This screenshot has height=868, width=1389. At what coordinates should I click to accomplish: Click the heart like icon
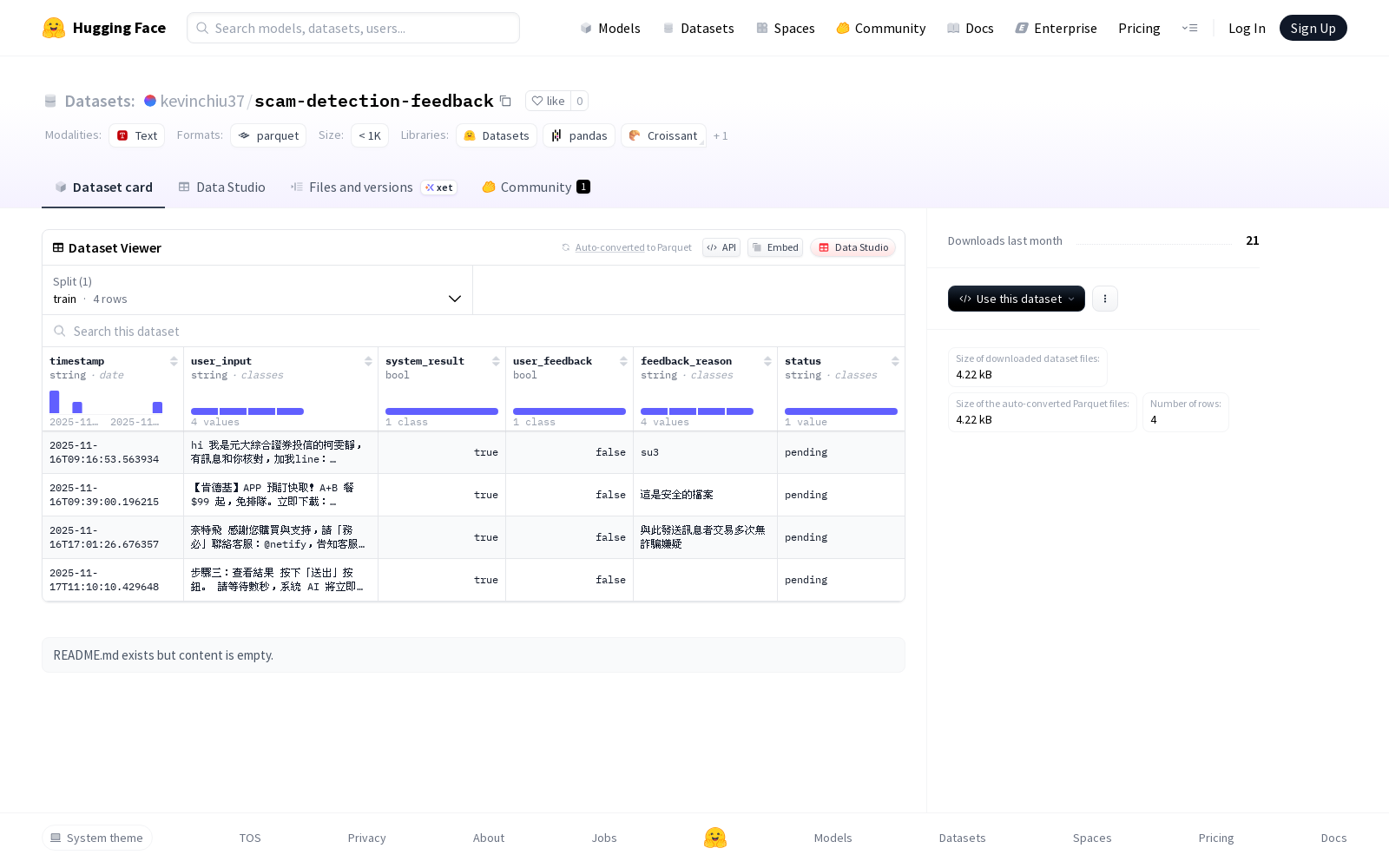point(537,101)
